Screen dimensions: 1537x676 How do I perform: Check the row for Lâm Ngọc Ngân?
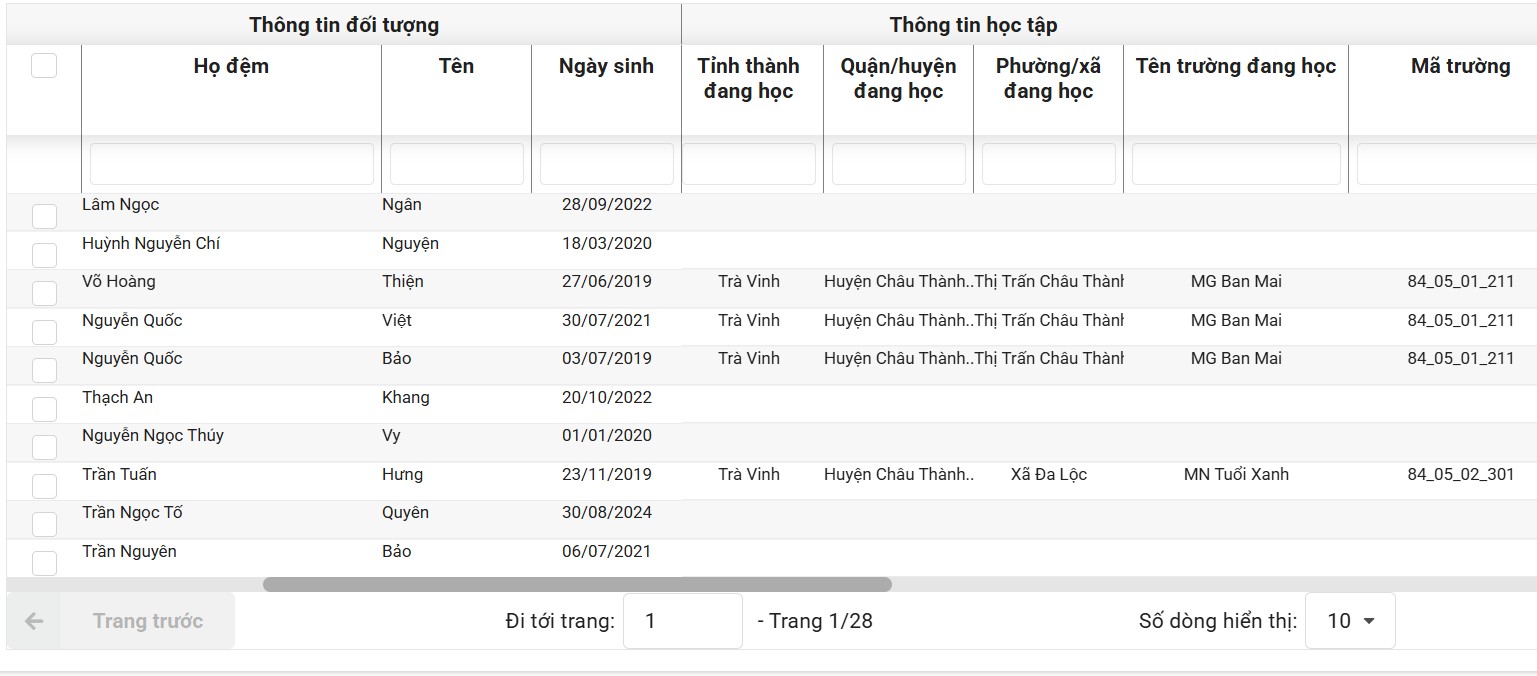click(x=44, y=216)
